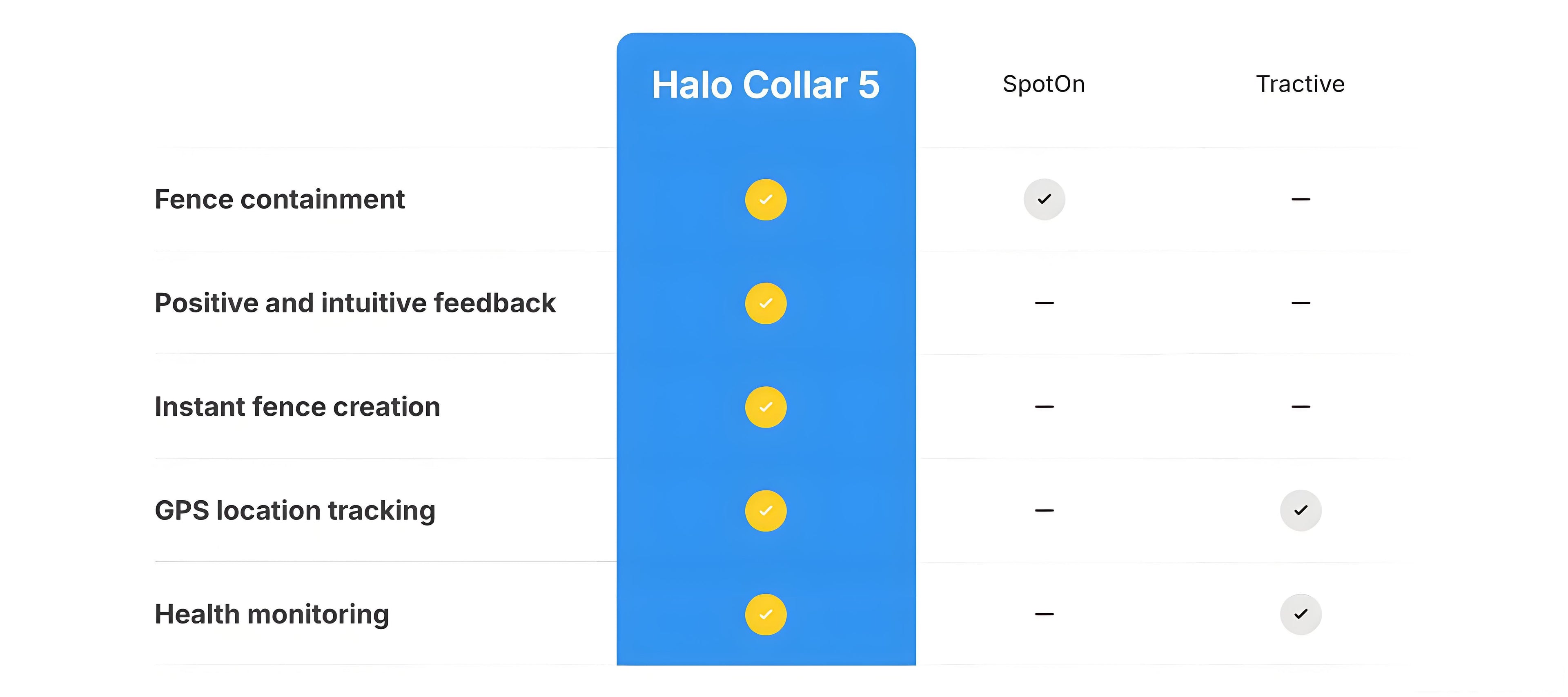Click the Fence containment row label
Image resolution: width=1568 pixels, height=697 pixels.
(279, 200)
